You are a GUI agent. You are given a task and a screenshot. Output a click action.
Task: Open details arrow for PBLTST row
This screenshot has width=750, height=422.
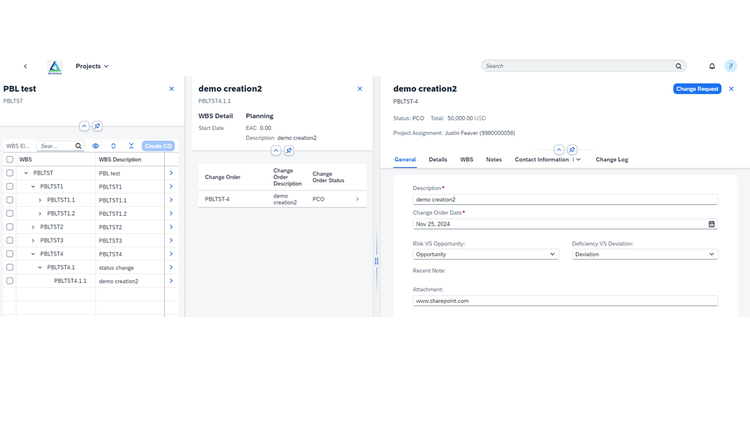tap(171, 173)
